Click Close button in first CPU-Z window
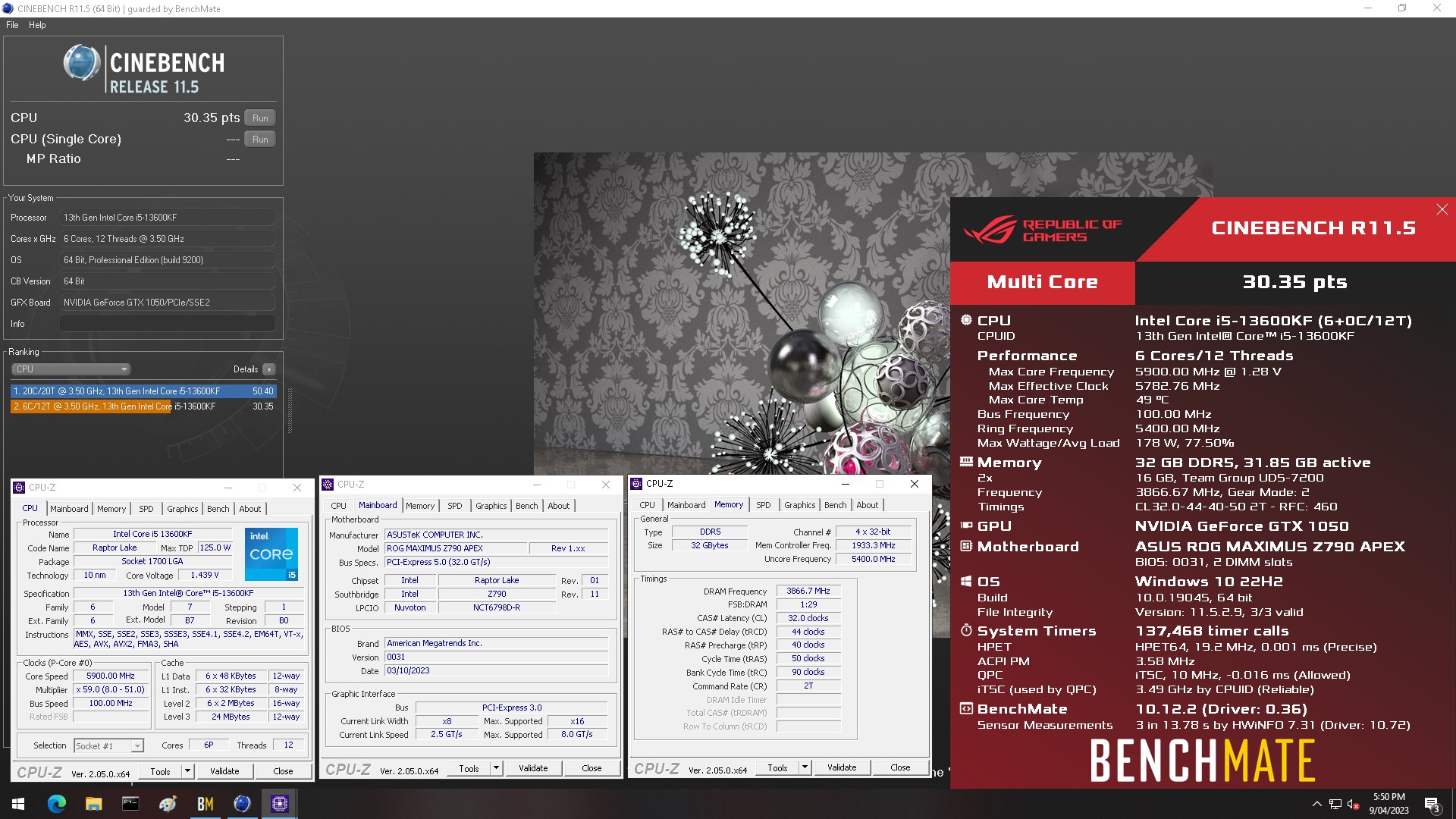The height and width of the screenshot is (819, 1456). 283,771
